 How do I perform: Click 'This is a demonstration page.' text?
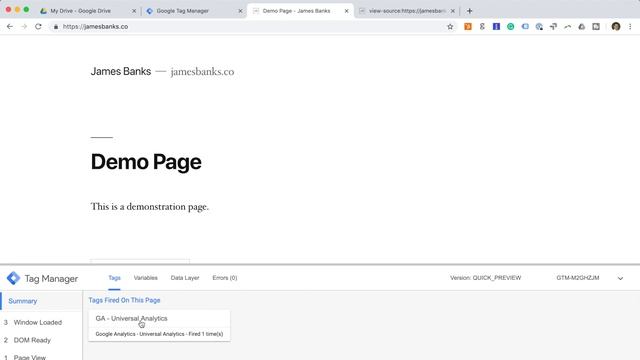[x=149, y=207]
